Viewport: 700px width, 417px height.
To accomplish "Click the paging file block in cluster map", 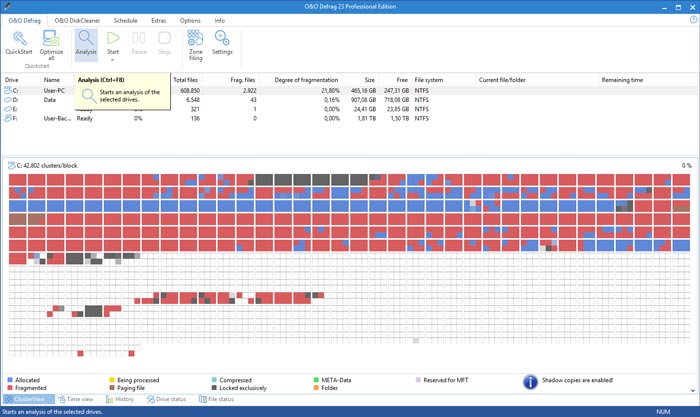I will (x=17, y=219).
